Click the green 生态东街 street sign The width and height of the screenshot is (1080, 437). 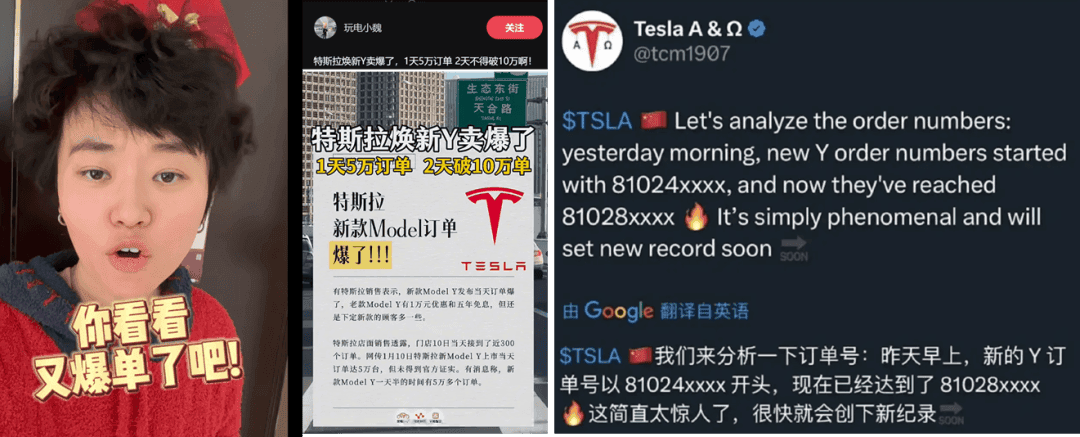pos(492,103)
